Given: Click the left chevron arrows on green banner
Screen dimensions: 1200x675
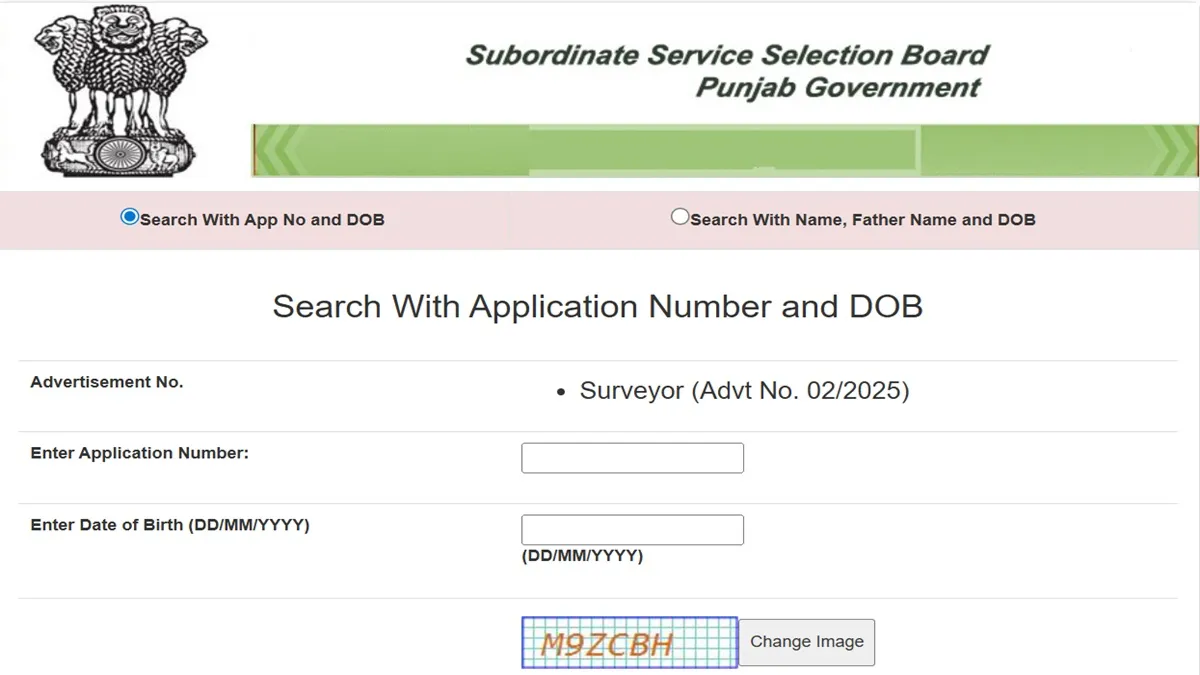Looking at the screenshot, I should pos(276,151).
